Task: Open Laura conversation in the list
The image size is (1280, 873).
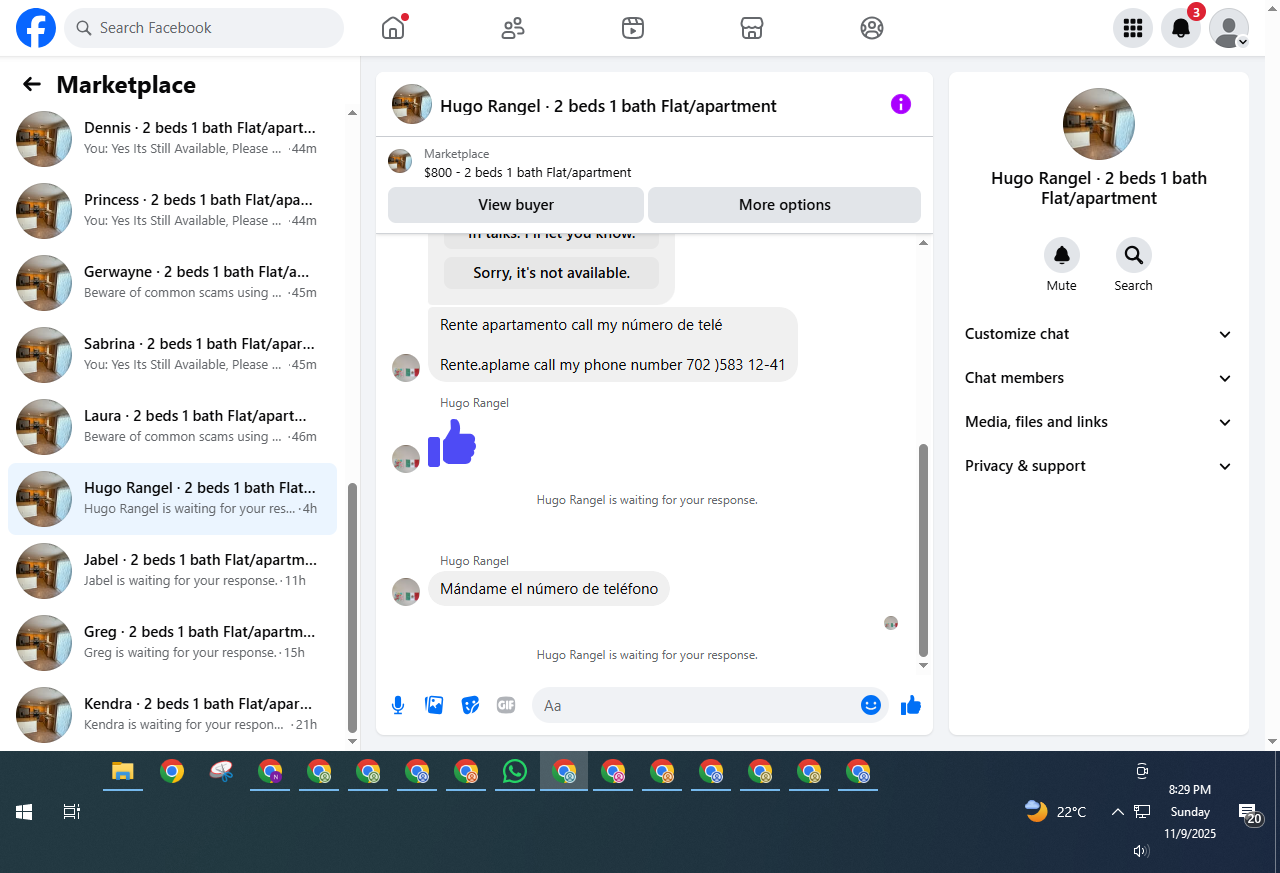Action: 172,427
